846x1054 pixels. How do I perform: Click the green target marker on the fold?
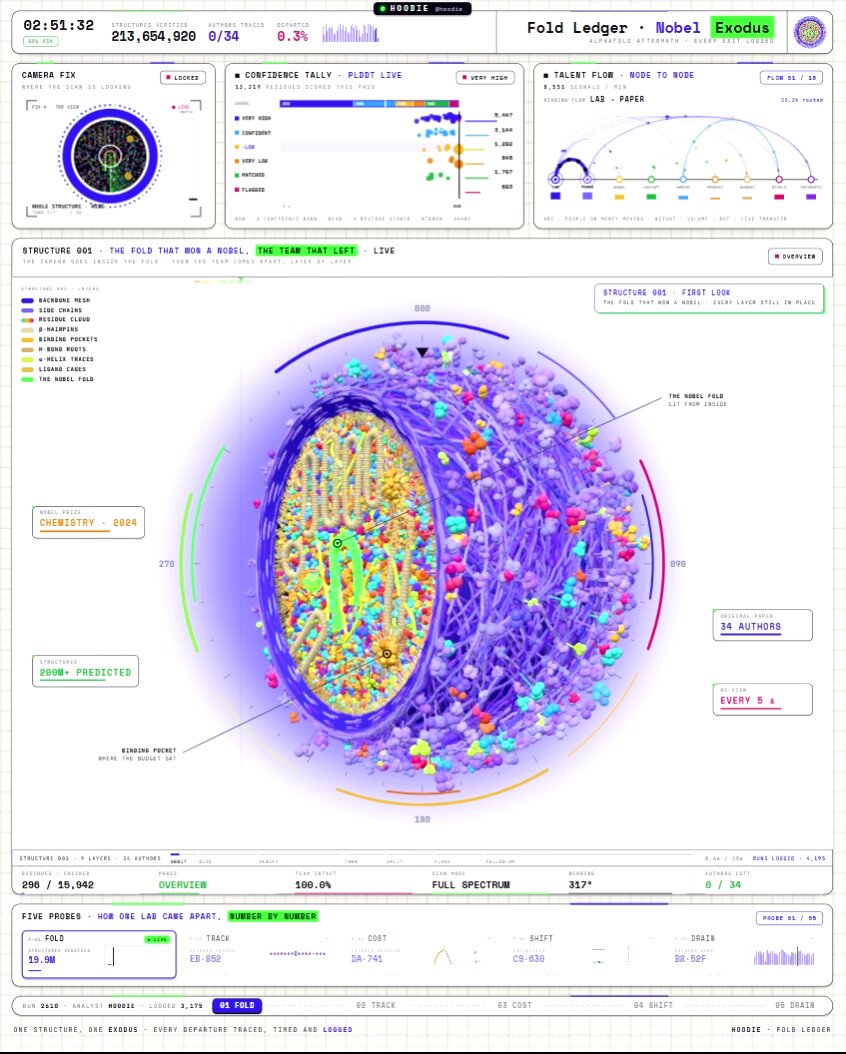pyautogui.click(x=338, y=543)
